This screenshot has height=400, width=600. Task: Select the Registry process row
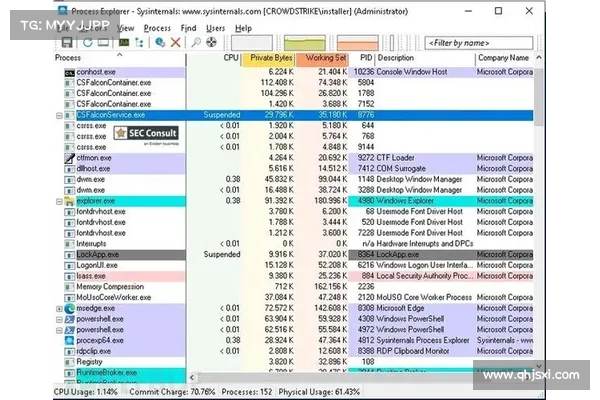point(294,362)
